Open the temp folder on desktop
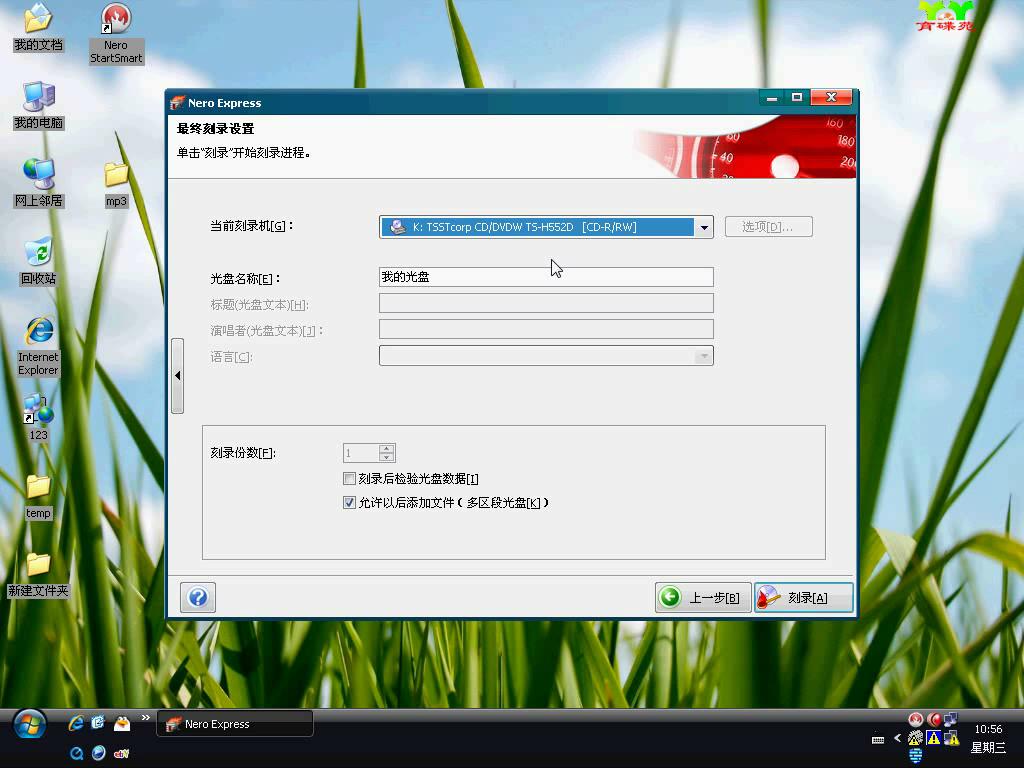Image resolution: width=1024 pixels, height=768 pixels. coord(38,496)
